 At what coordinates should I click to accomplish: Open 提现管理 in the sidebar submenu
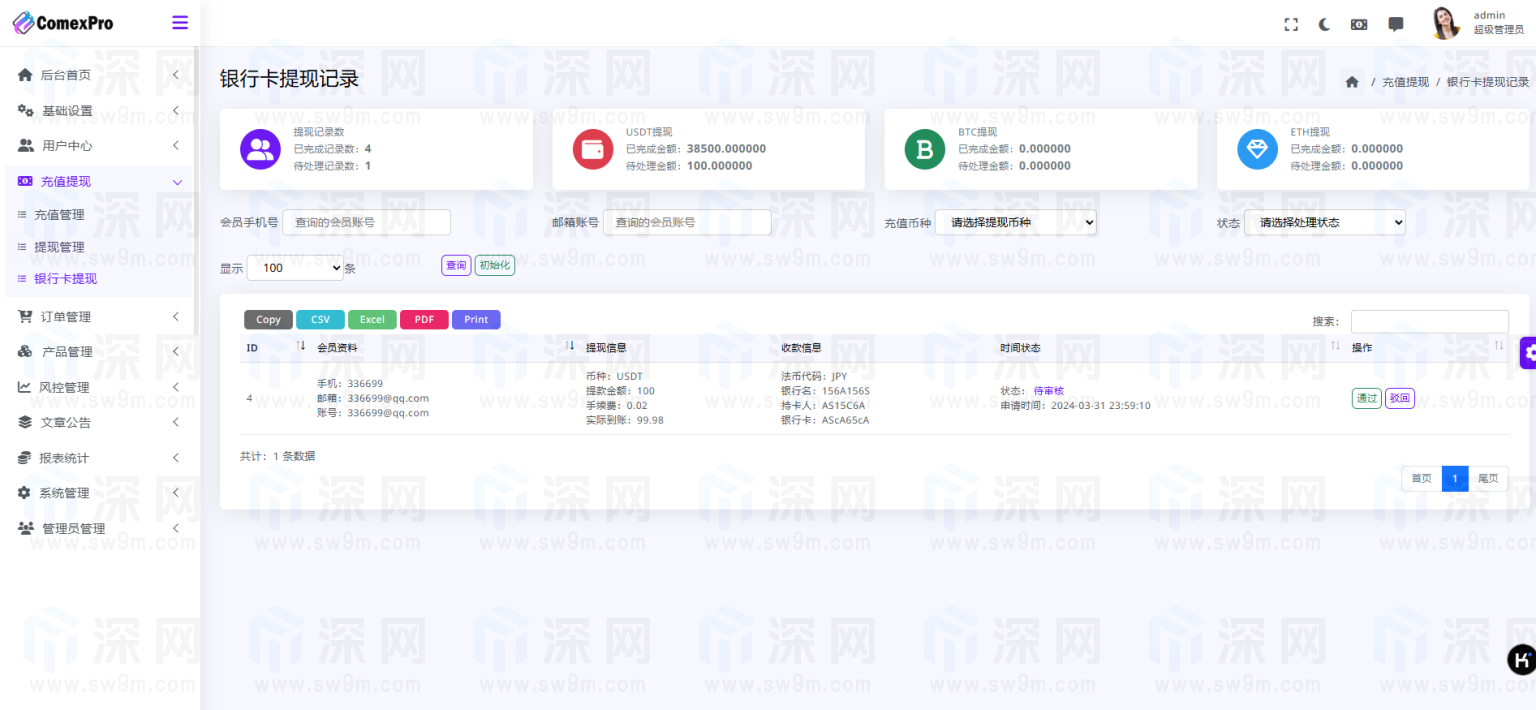pos(59,247)
